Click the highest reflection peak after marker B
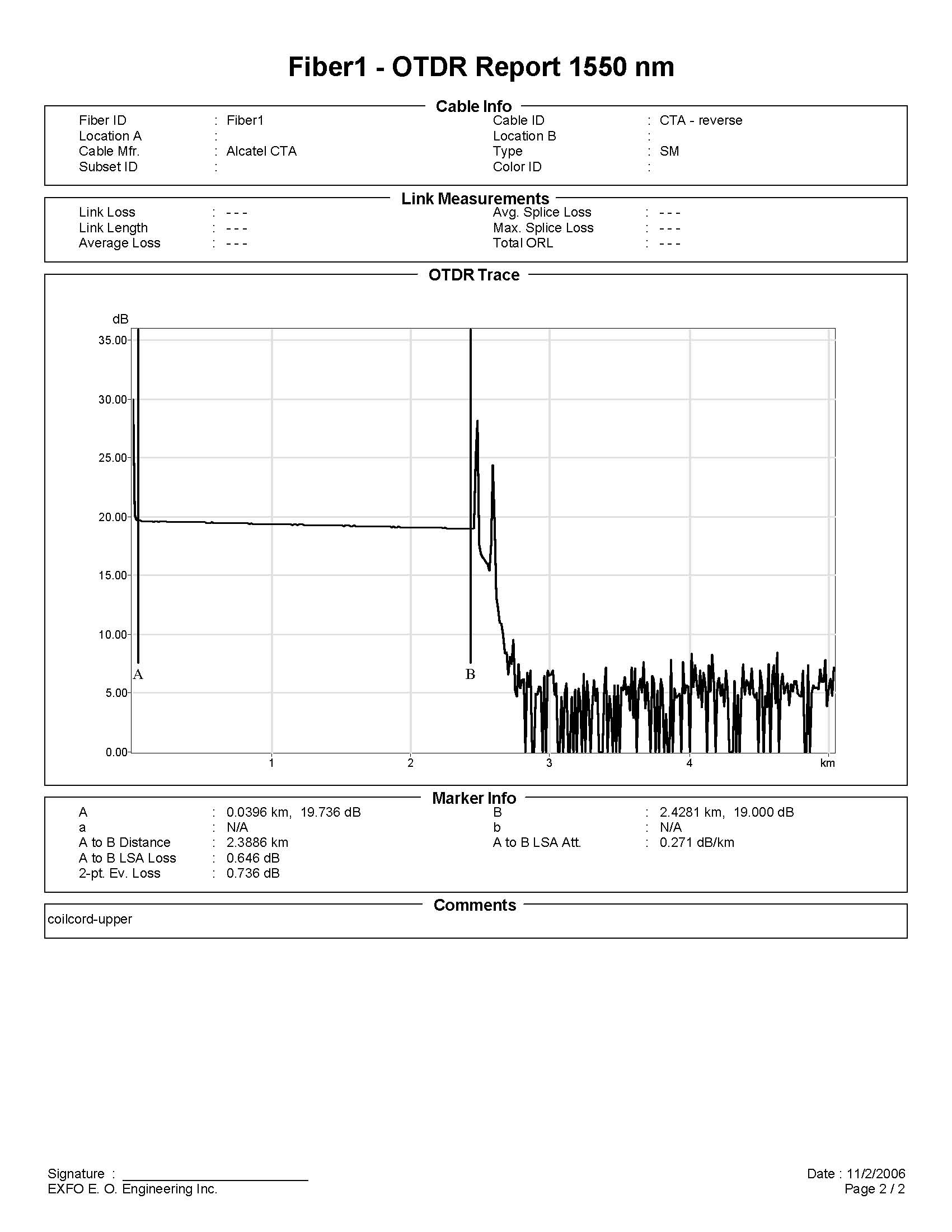 [x=477, y=421]
